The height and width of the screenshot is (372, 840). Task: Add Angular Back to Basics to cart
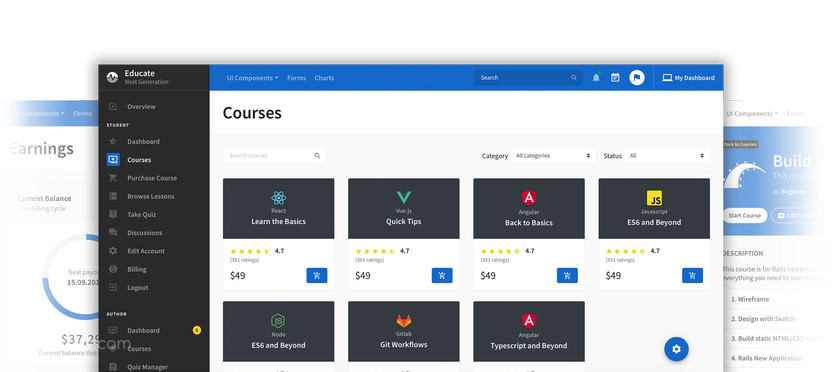tap(567, 276)
